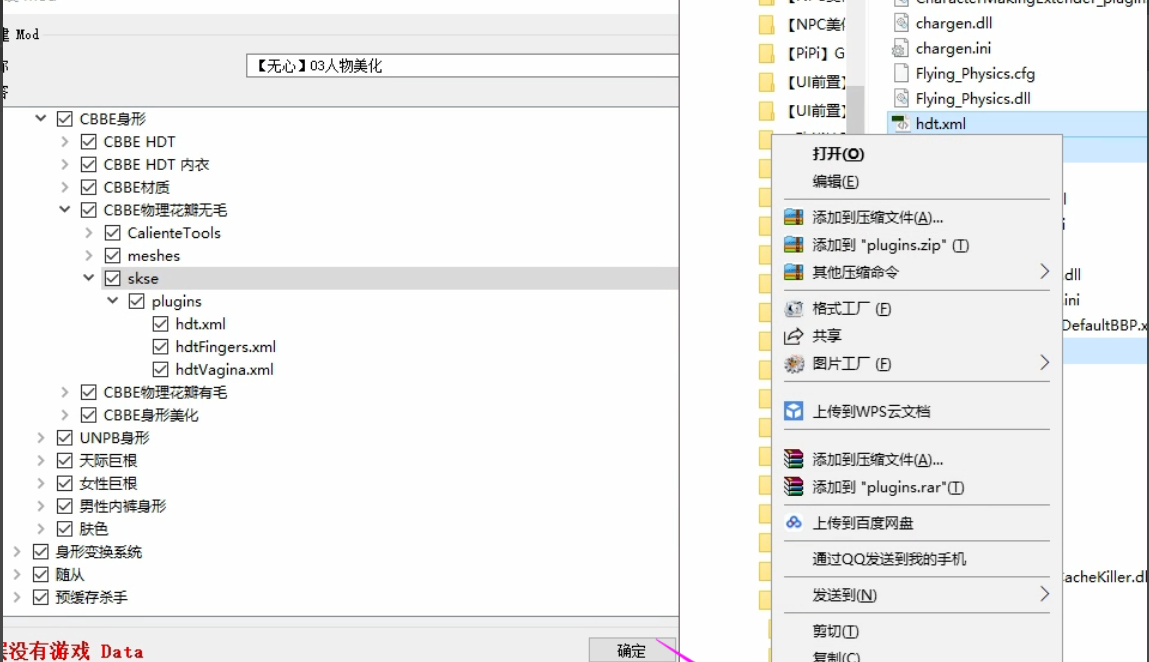Click the share icon next to 共享
1149x662 pixels.
(x=794, y=336)
